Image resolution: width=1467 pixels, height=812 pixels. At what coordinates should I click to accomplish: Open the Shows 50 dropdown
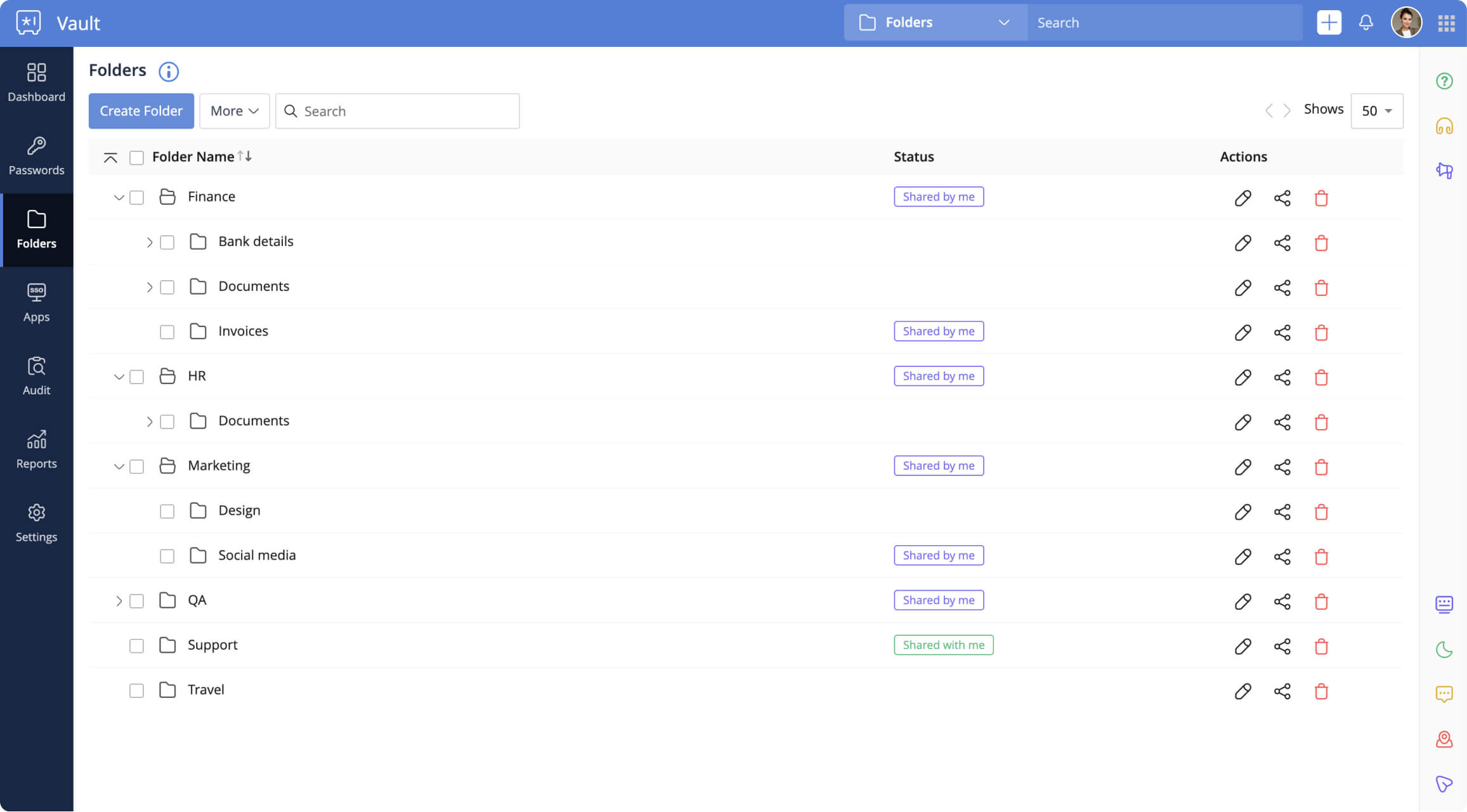1376,111
